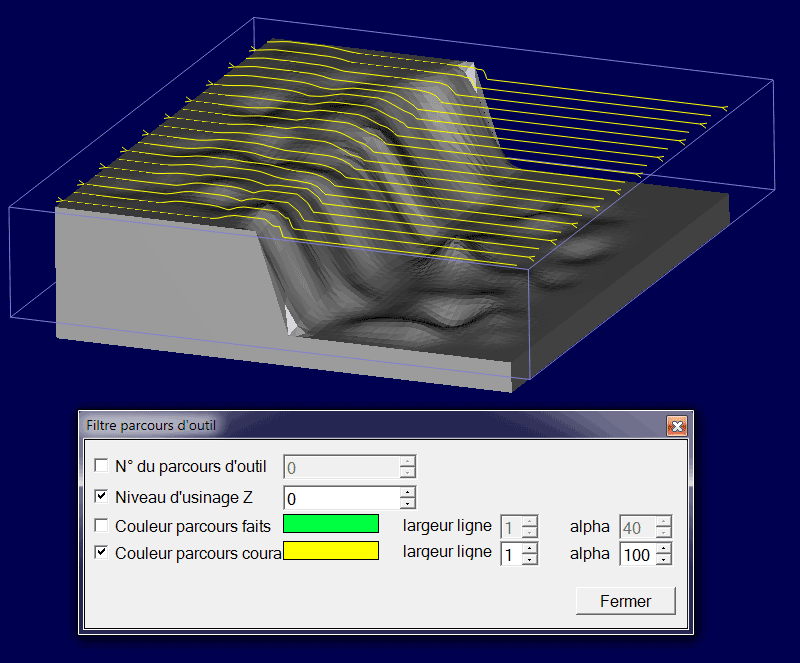Increase largeur ligne of parcours courant
This screenshot has width=800, height=663.
tap(530, 549)
